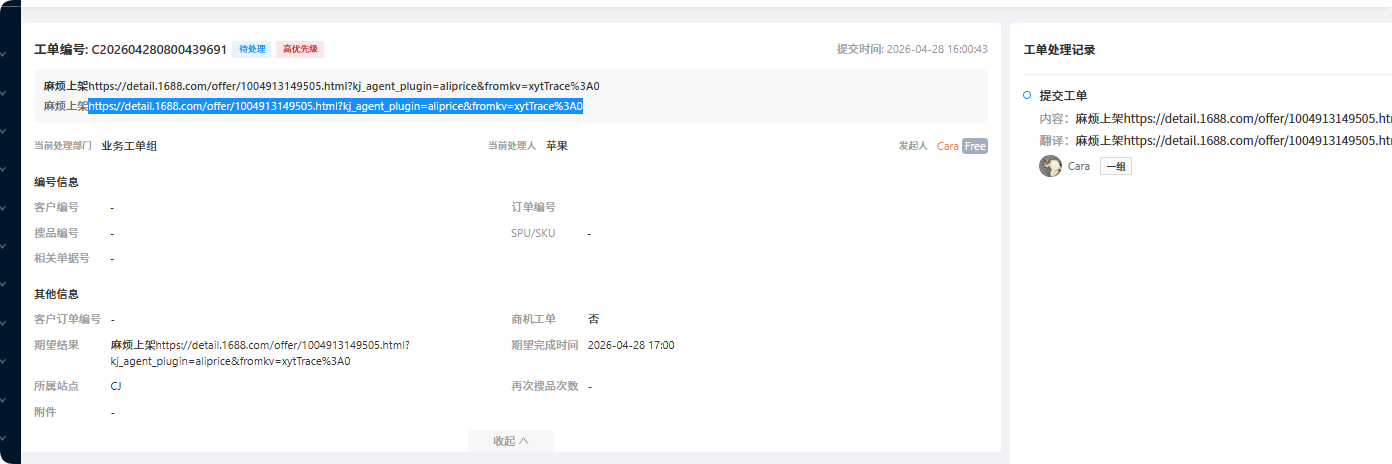Click the 编号信息 section heading
This screenshot has height=464, width=1392.
pyautogui.click(x=56, y=182)
